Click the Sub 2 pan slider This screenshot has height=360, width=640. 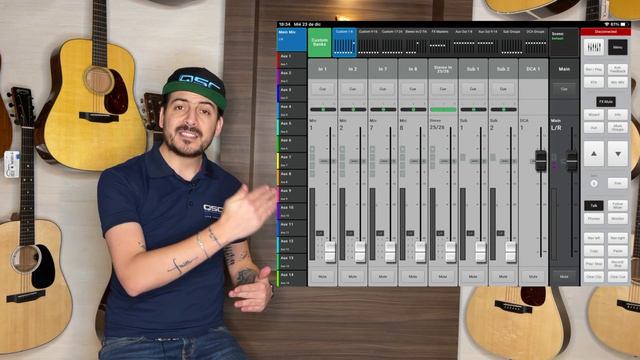pos(503,109)
